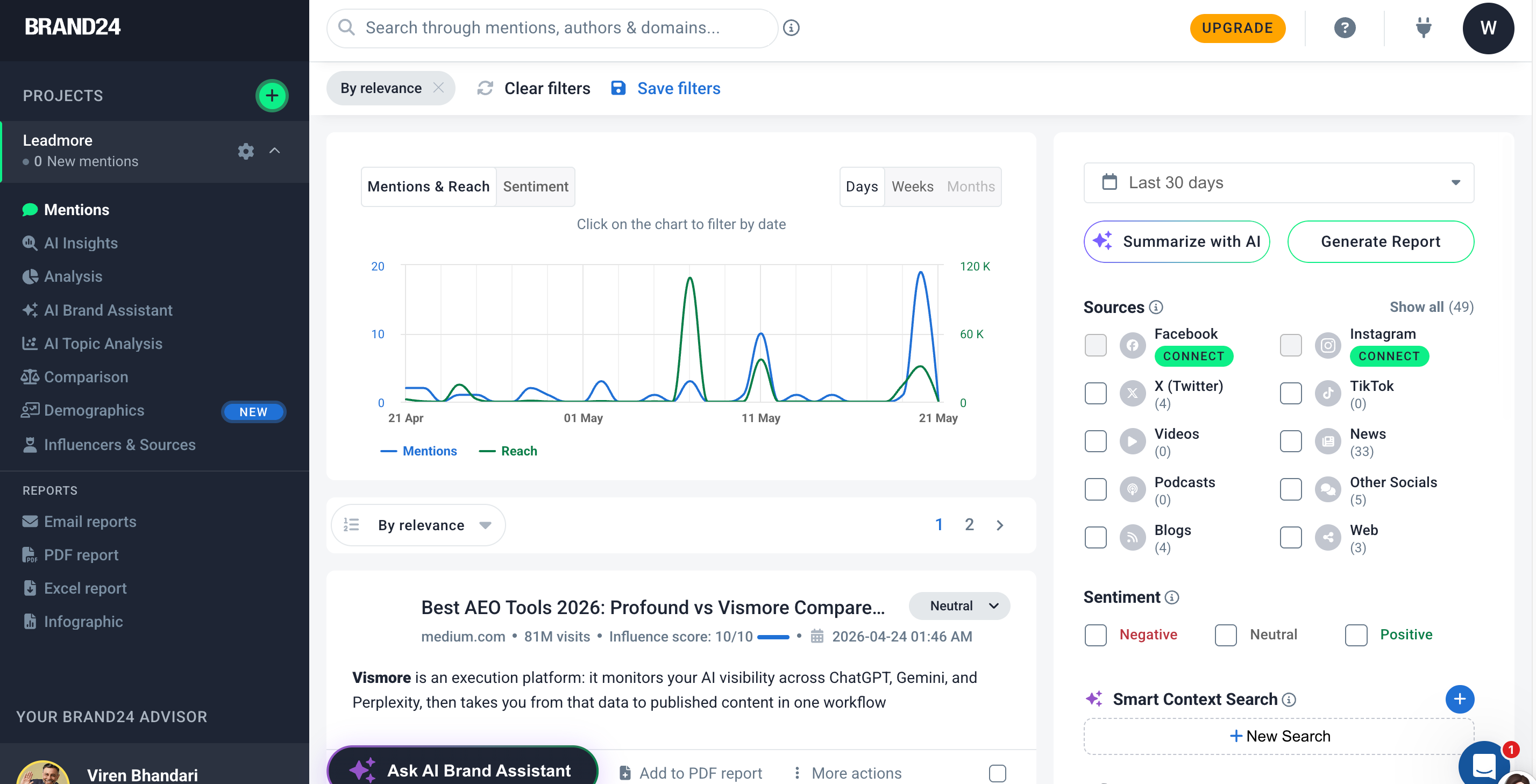The width and height of the screenshot is (1536, 784).
Task: Click the Save filters disk icon
Action: [618, 88]
